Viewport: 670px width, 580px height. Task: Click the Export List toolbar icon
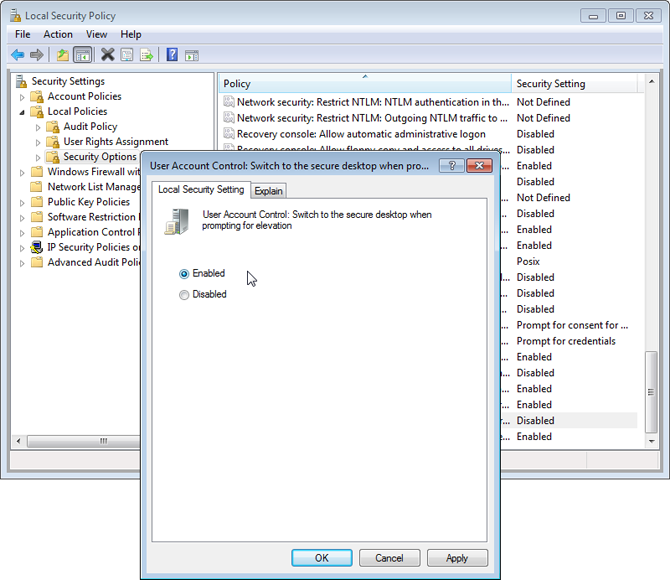146,55
